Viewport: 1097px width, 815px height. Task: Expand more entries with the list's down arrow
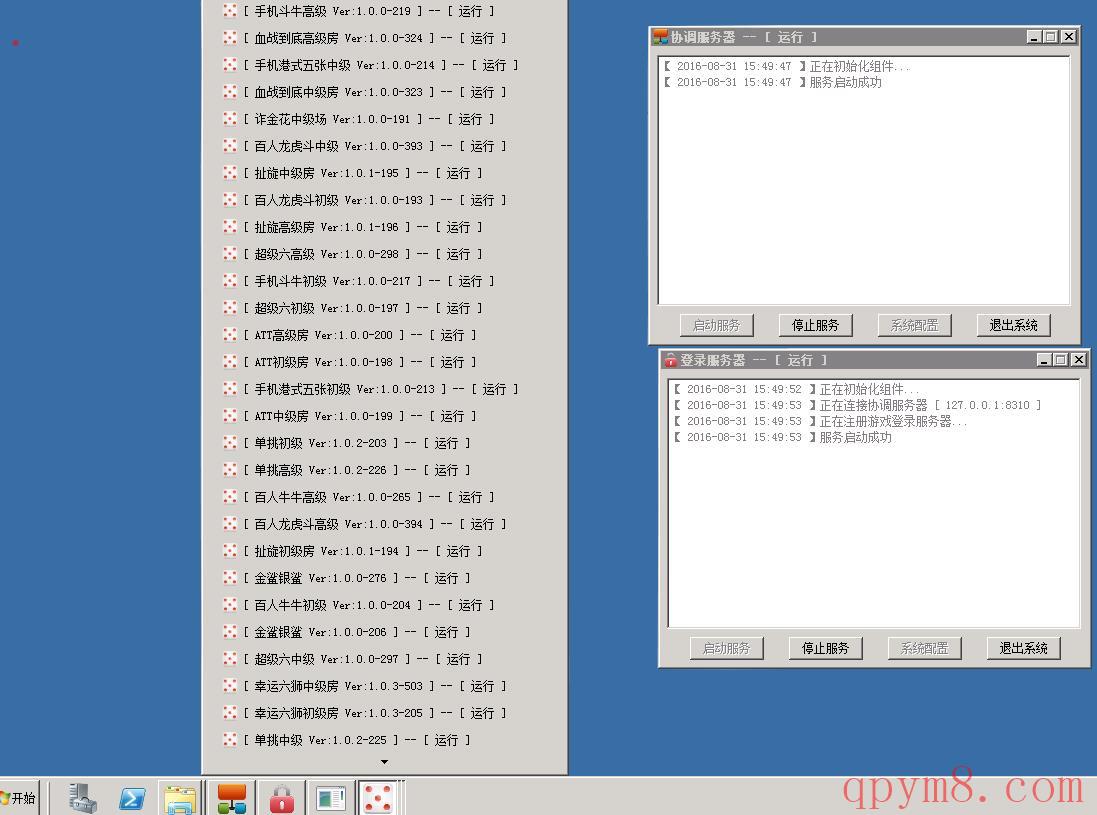click(x=384, y=762)
